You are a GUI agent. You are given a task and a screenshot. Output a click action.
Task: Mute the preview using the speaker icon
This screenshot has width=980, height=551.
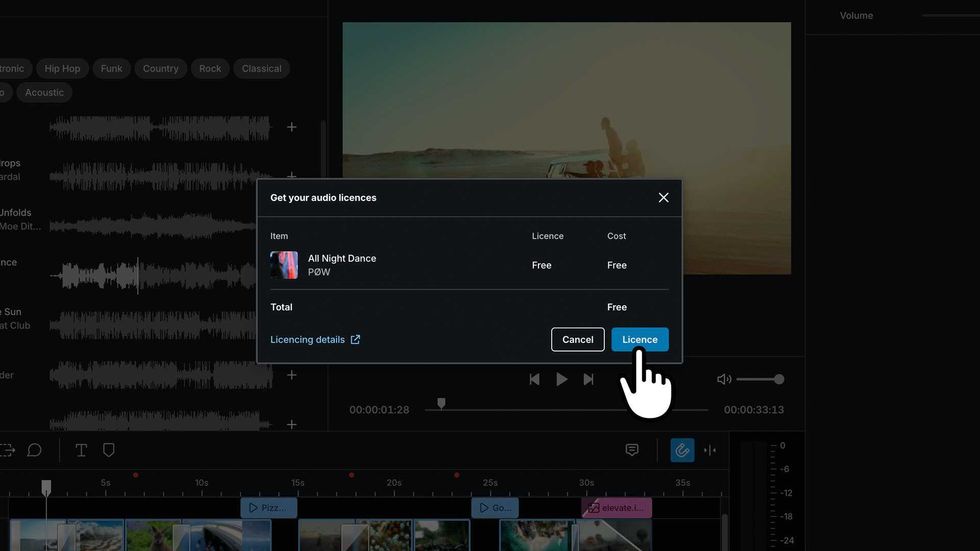[724, 379]
